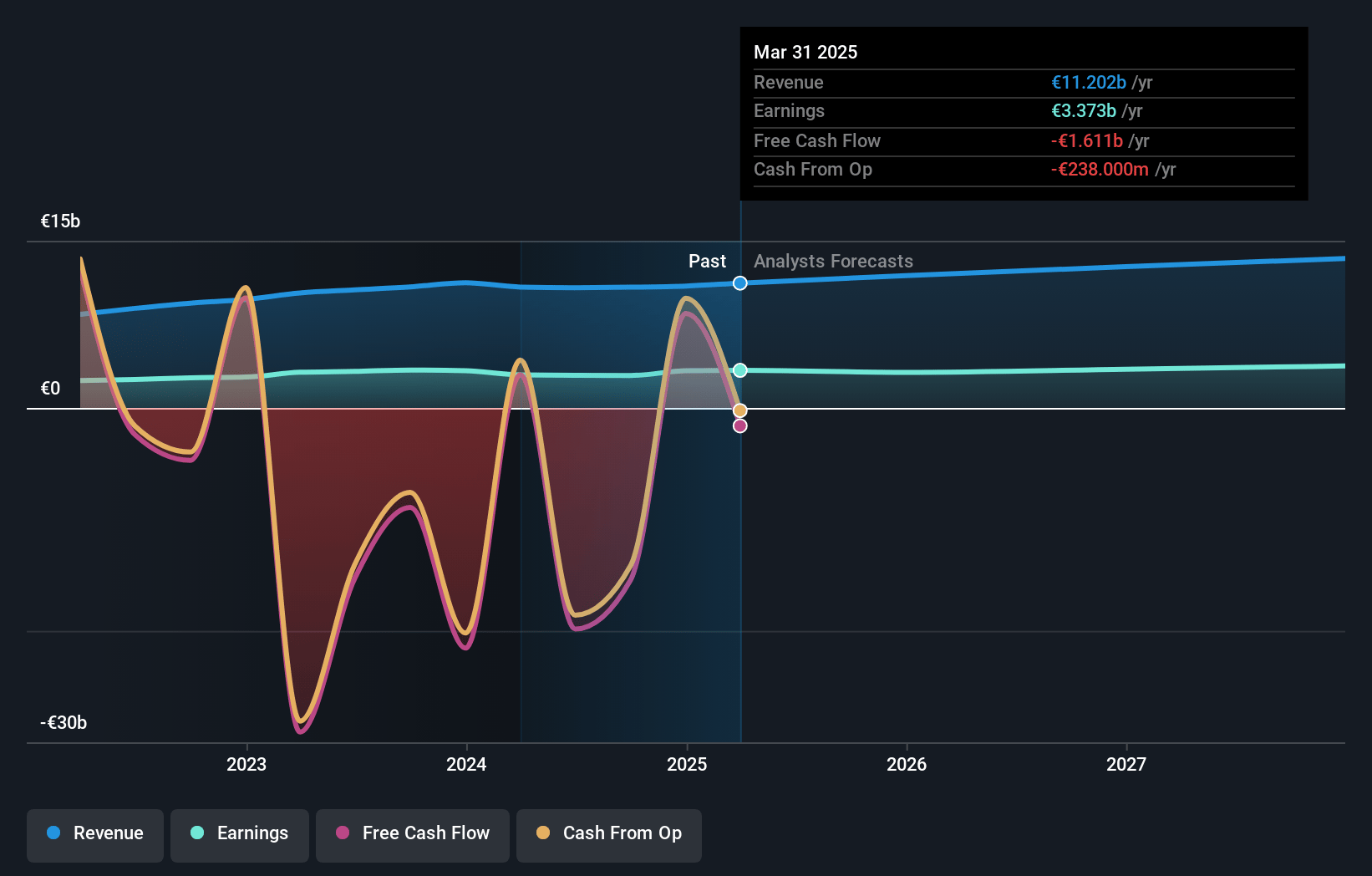The height and width of the screenshot is (876, 1372).
Task: Click the Past label on chart
Action: [x=707, y=262]
